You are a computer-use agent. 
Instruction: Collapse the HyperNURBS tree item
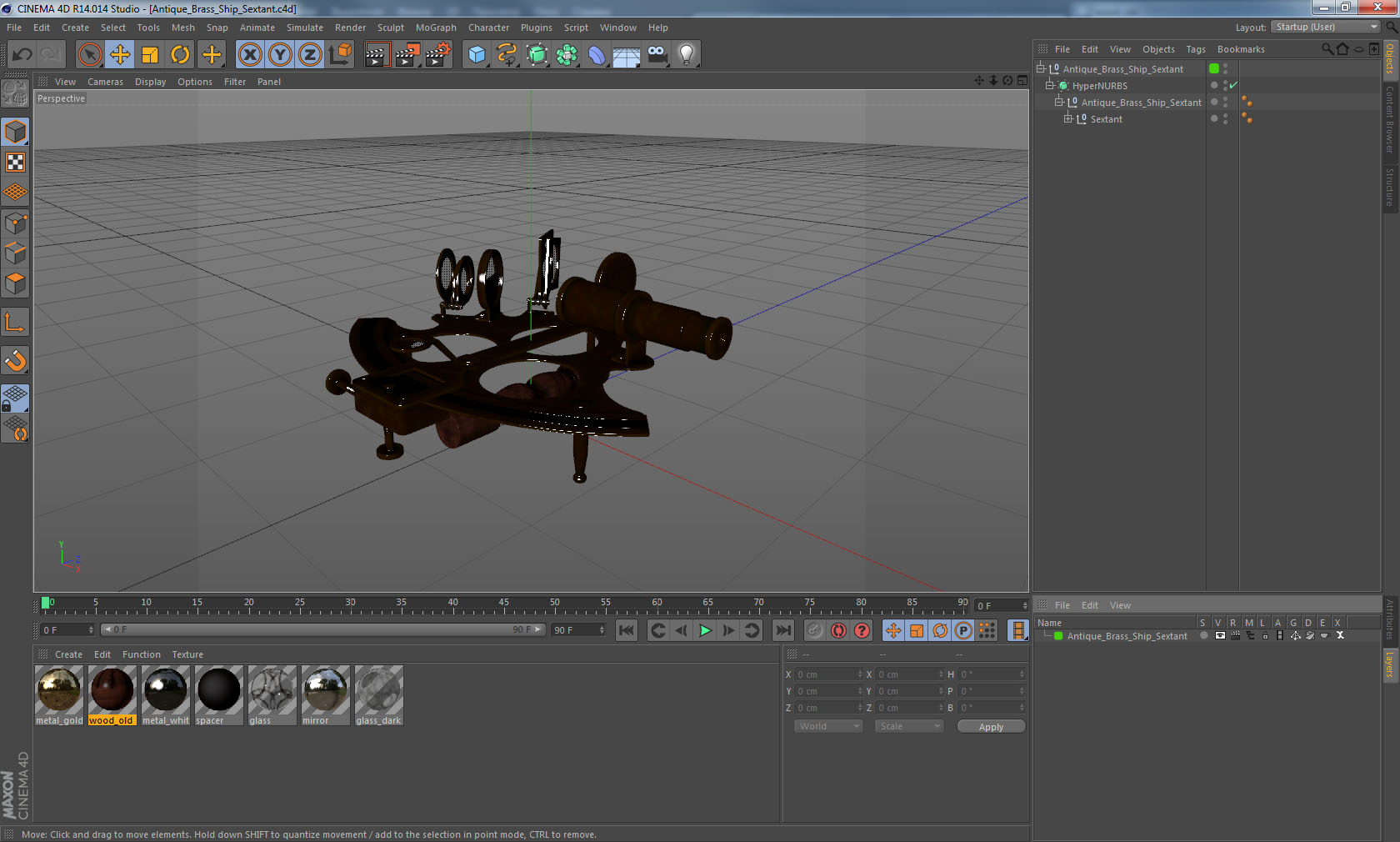pos(1050,85)
